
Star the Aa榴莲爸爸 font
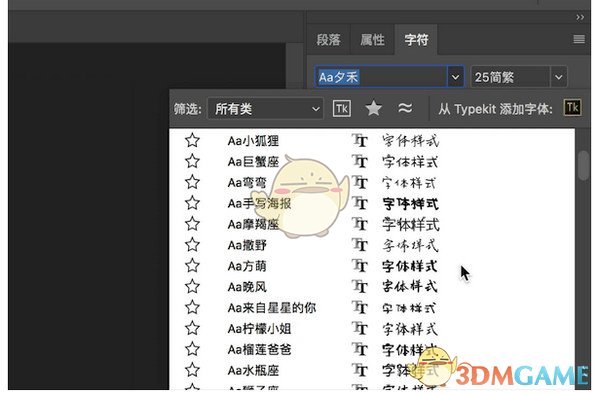[x=192, y=349]
